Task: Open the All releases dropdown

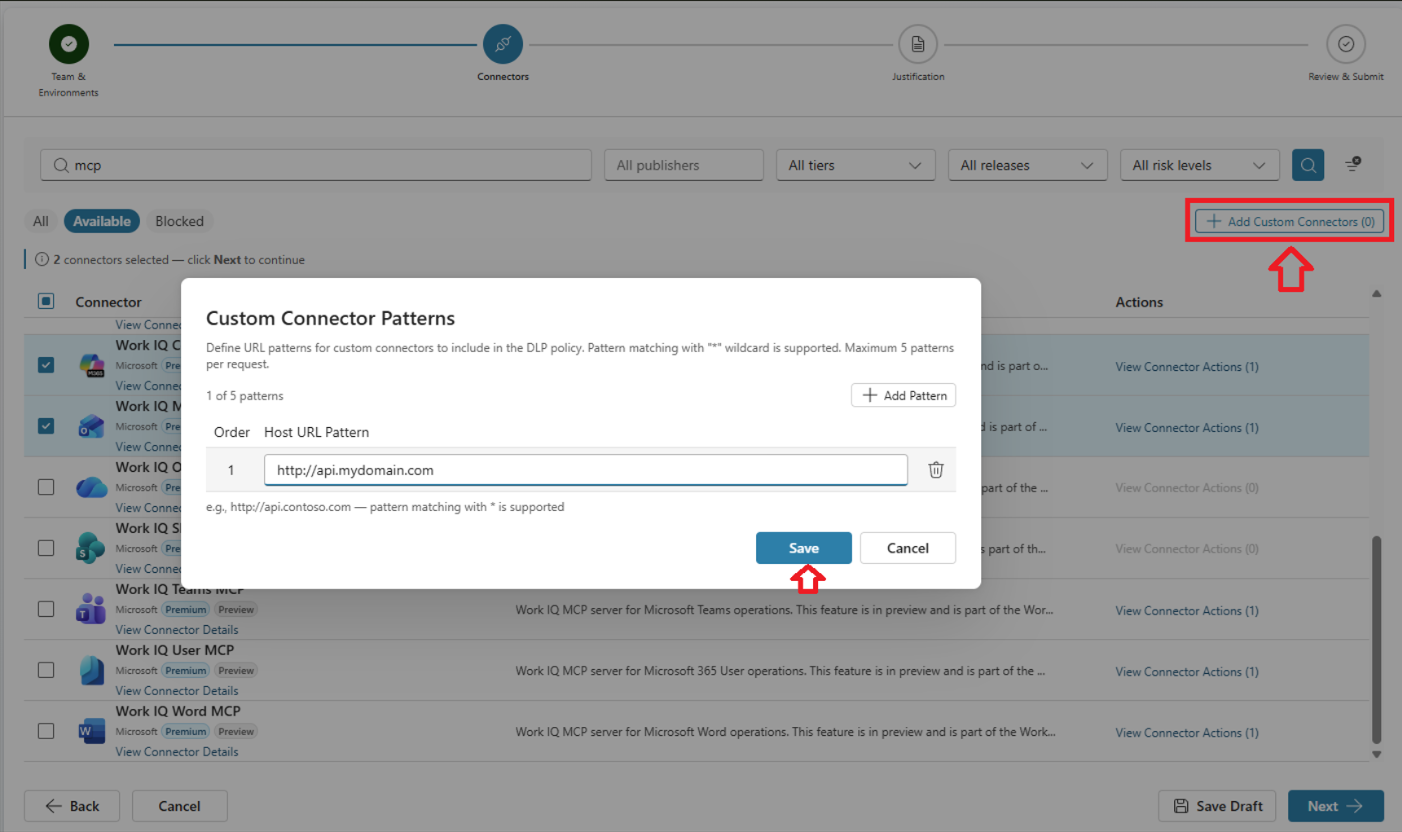Action: point(1028,165)
